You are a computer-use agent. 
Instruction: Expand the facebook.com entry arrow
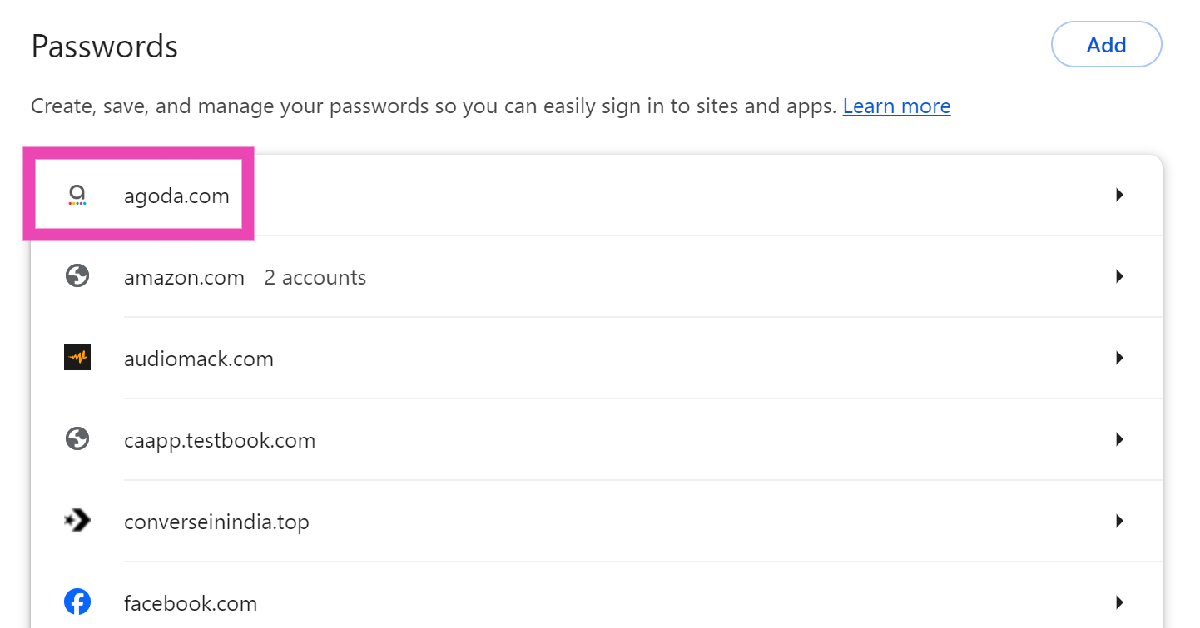coord(1120,602)
